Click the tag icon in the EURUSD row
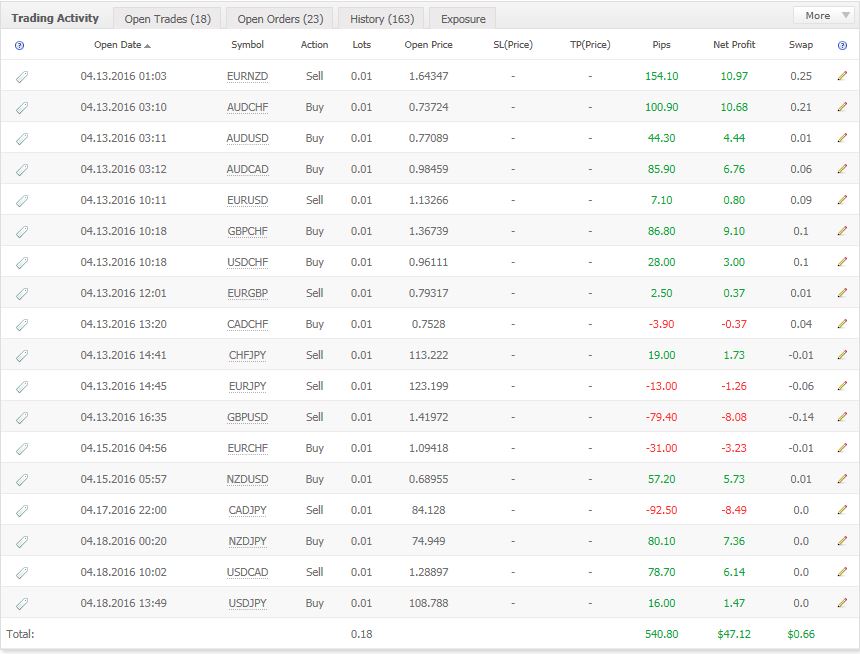The width and height of the screenshot is (860, 654). (x=22, y=201)
